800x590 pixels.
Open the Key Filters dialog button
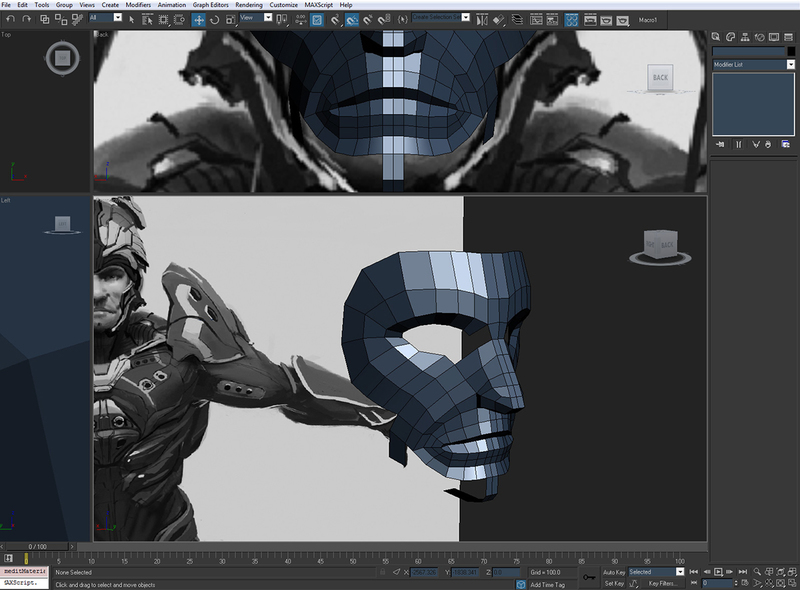click(662, 583)
